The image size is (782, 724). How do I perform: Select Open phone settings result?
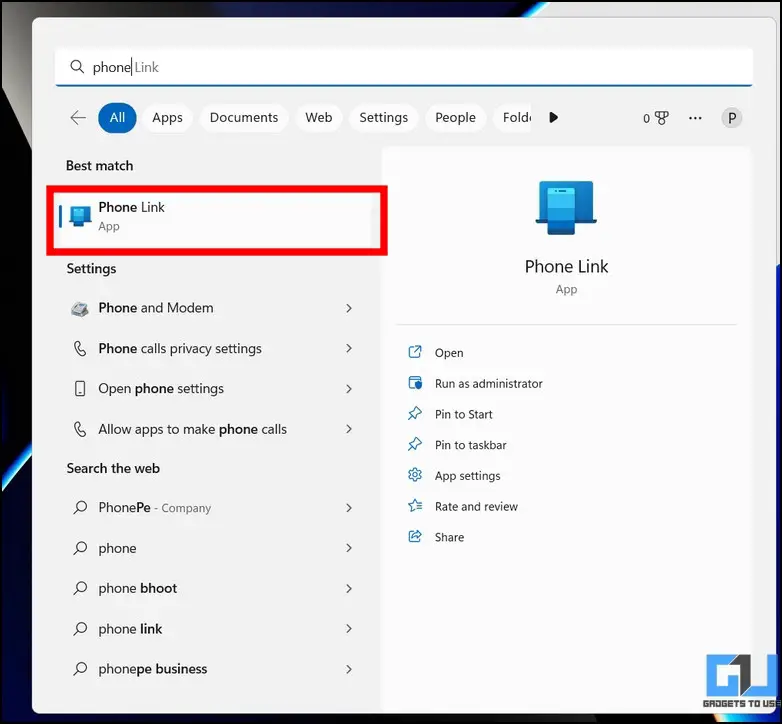click(211, 389)
